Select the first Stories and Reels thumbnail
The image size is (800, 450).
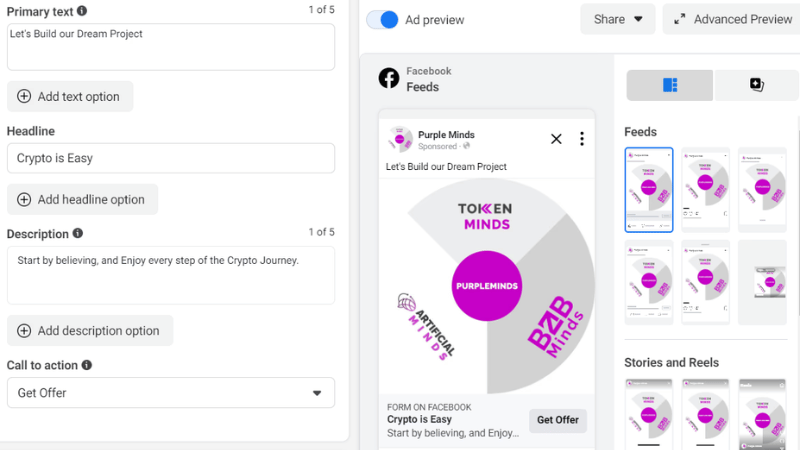click(x=649, y=414)
